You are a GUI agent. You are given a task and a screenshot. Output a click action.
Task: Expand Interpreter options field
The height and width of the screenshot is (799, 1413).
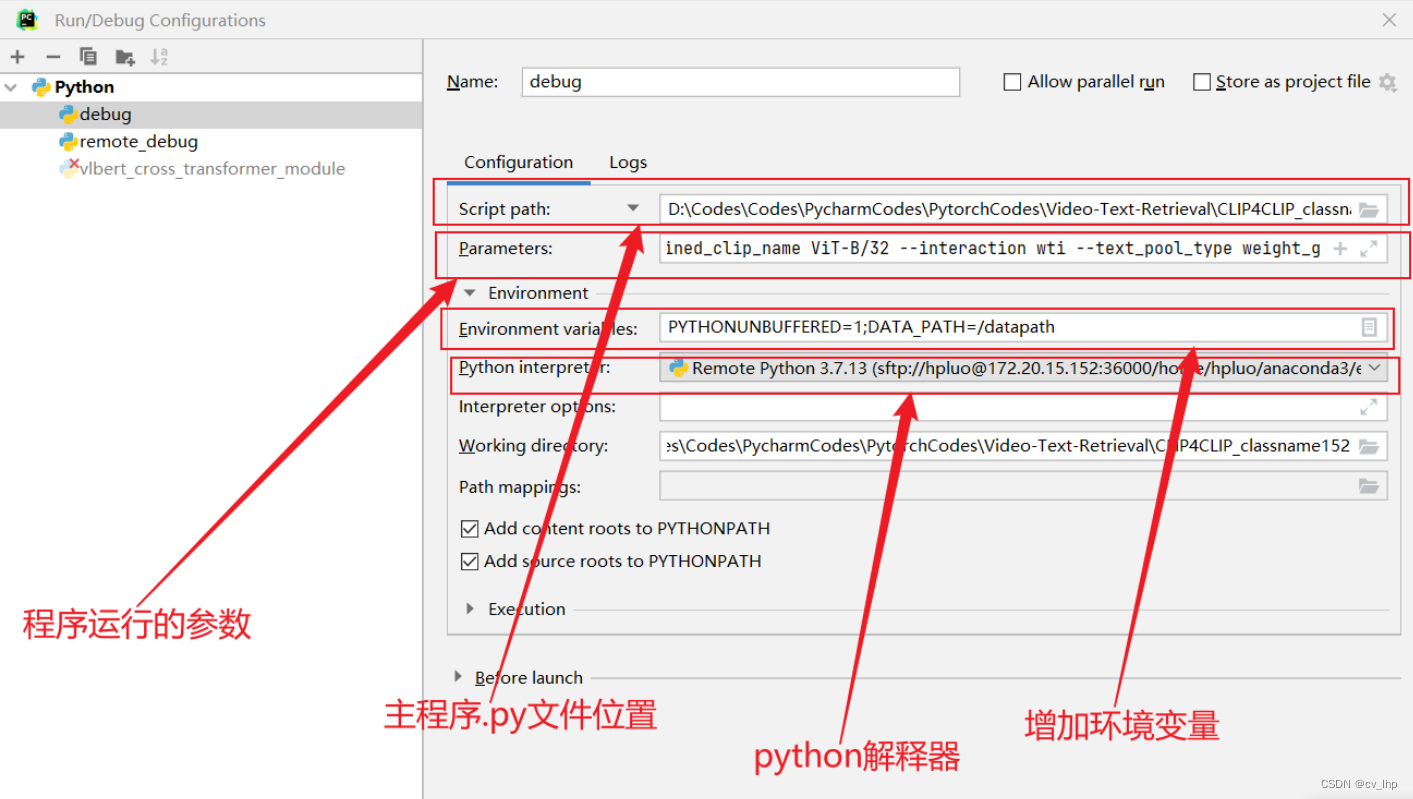pos(1368,407)
